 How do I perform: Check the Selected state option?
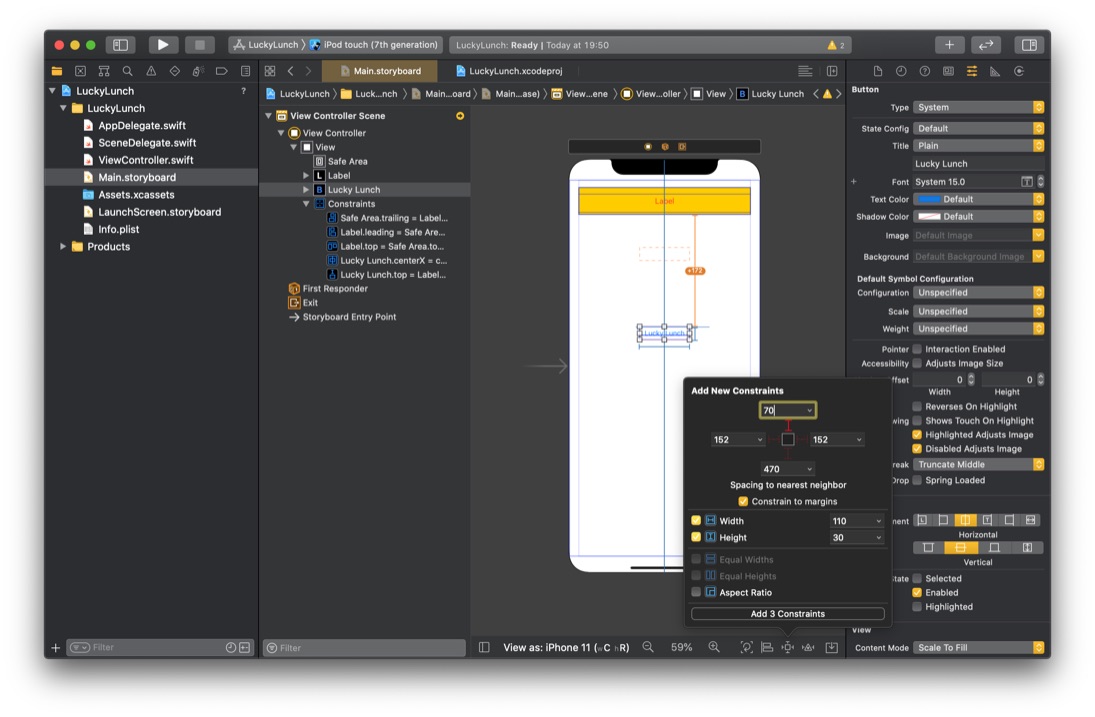[x=917, y=578]
